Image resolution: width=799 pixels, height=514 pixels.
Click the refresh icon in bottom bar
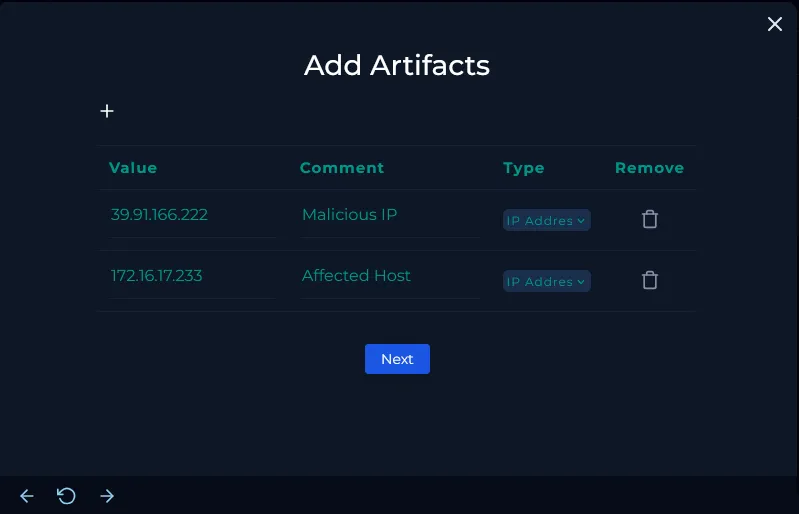tap(66, 496)
